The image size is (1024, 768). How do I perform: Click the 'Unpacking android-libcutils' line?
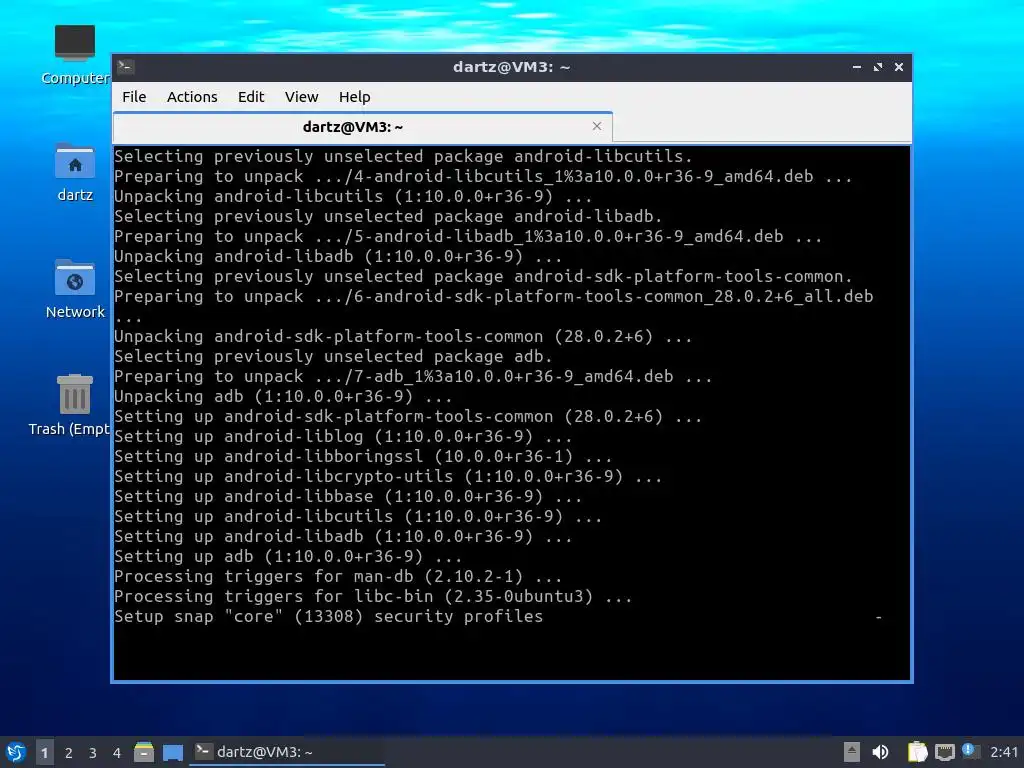click(x=353, y=197)
